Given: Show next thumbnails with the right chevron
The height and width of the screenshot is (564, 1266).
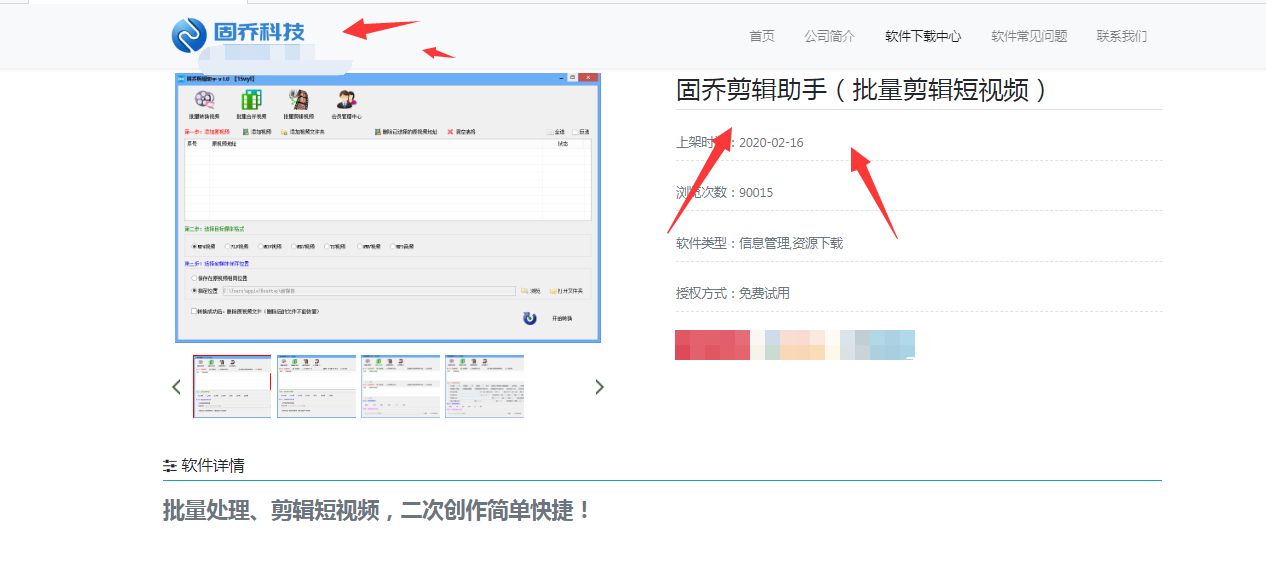Looking at the screenshot, I should coord(600,387).
